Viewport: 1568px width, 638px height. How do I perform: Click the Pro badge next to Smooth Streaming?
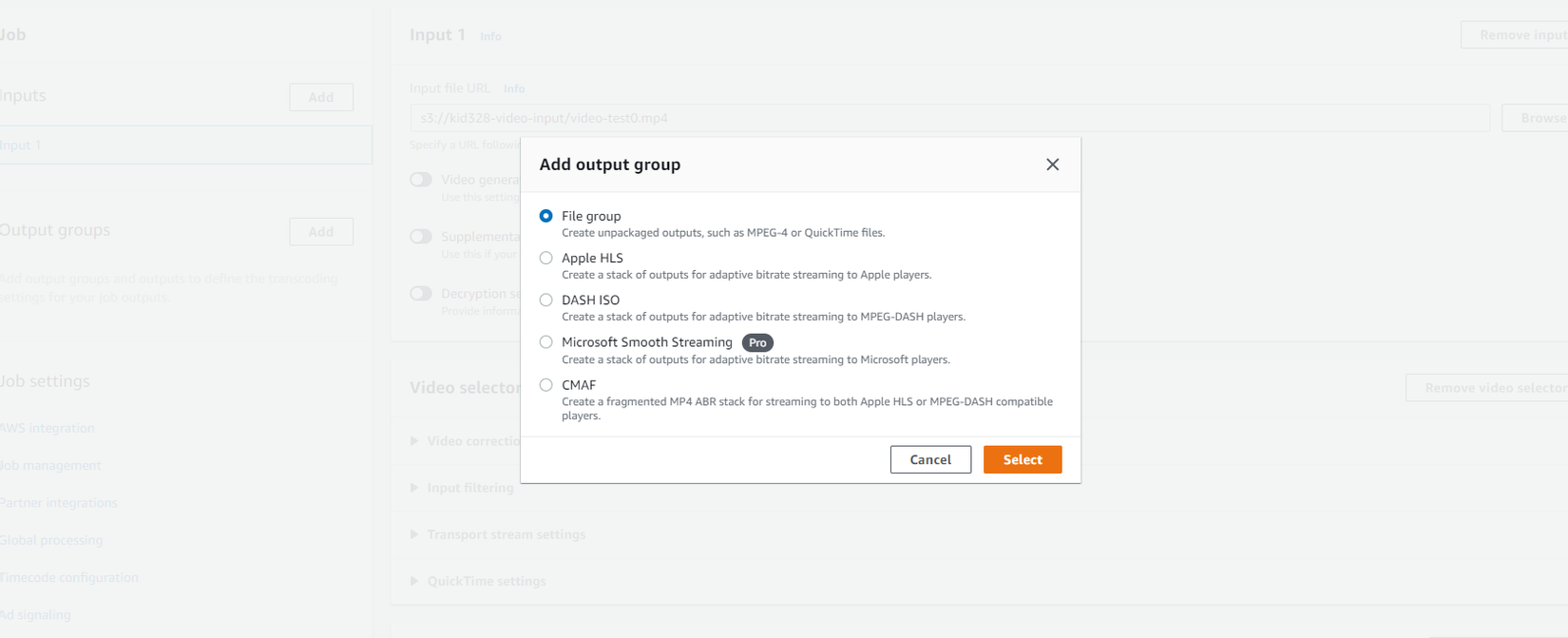757,343
